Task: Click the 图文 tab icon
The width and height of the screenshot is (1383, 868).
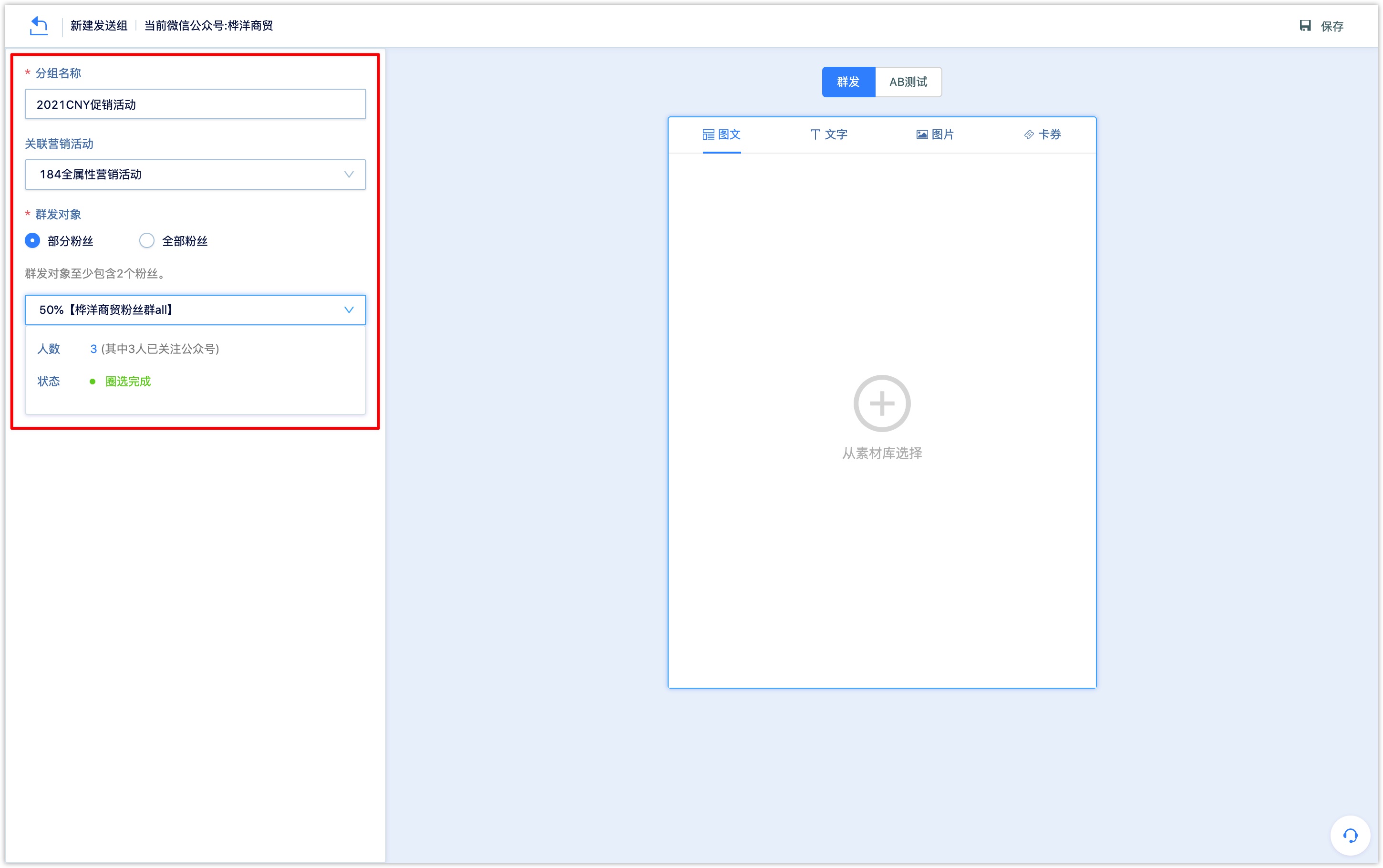Action: [x=708, y=134]
